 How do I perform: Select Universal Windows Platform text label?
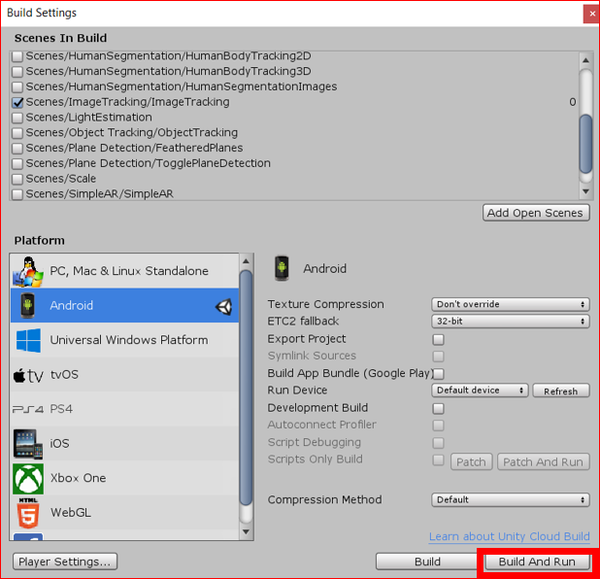click(x=129, y=340)
